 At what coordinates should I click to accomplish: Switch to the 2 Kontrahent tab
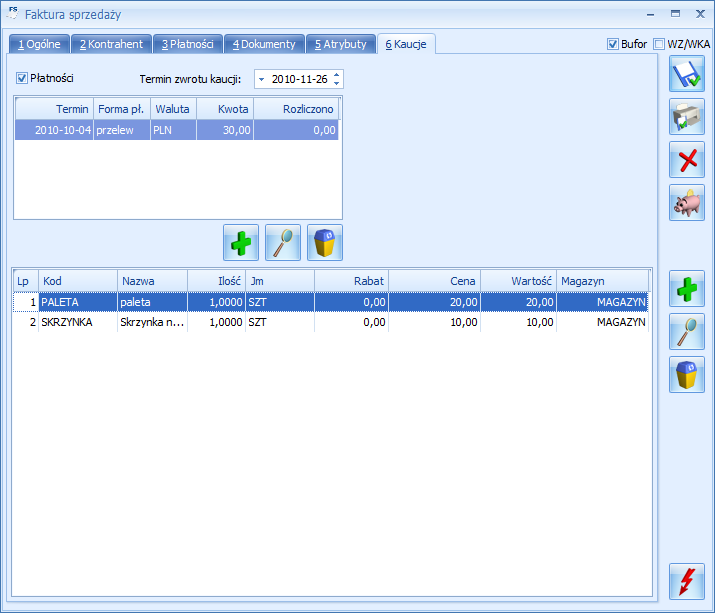[111, 44]
